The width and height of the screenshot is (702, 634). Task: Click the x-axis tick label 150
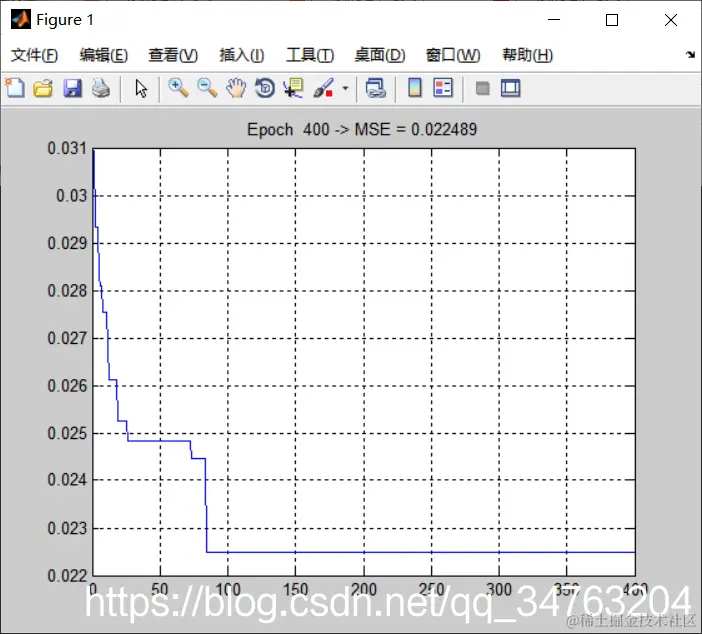[295, 589]
